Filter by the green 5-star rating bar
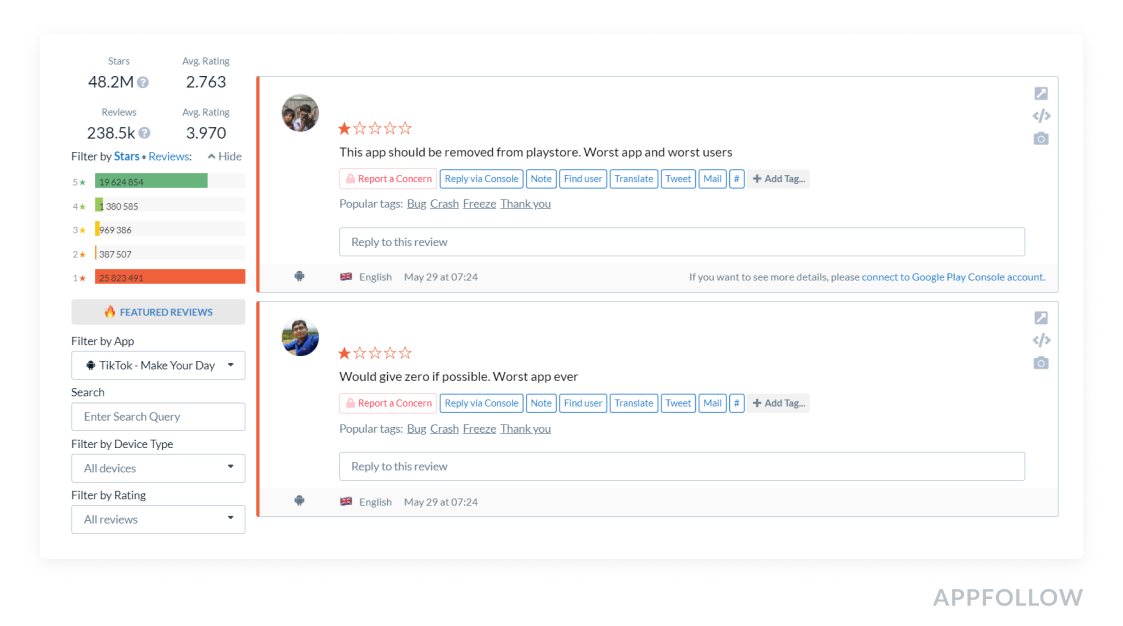1123x626 pixels. click(151, 182)
